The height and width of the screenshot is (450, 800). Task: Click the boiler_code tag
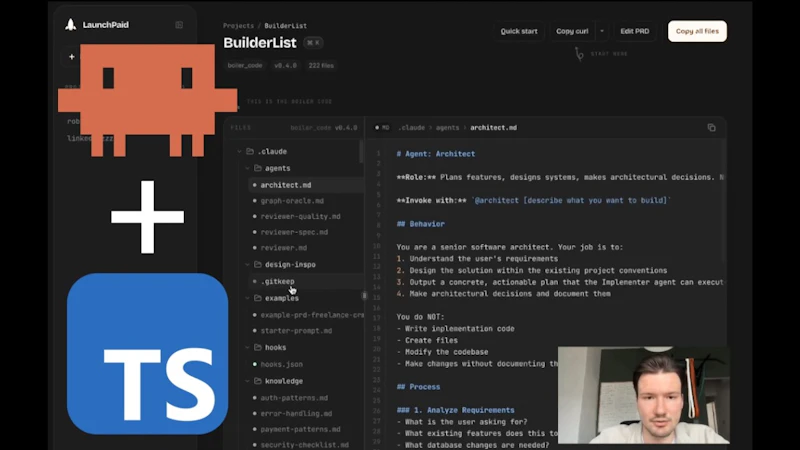(245, 65)
